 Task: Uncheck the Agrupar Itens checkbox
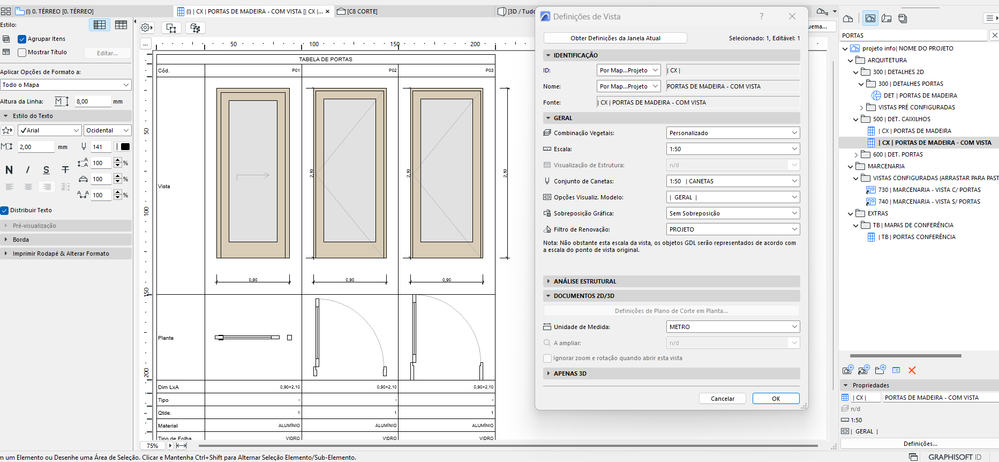coord(21,38)
